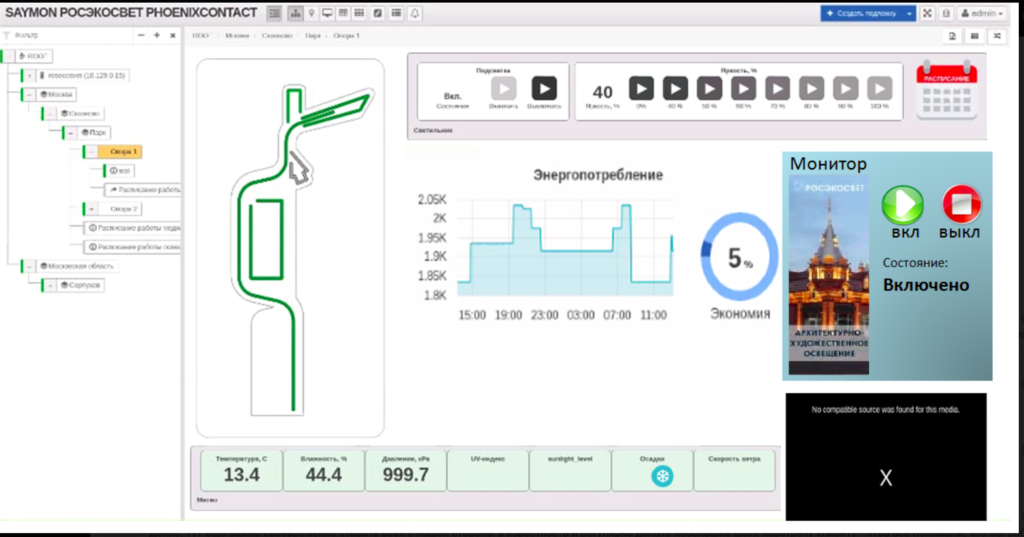The image size is (1024, 537).
Task: Open the arrow next to Создать подложку
Action: click(x=908, y=13)
